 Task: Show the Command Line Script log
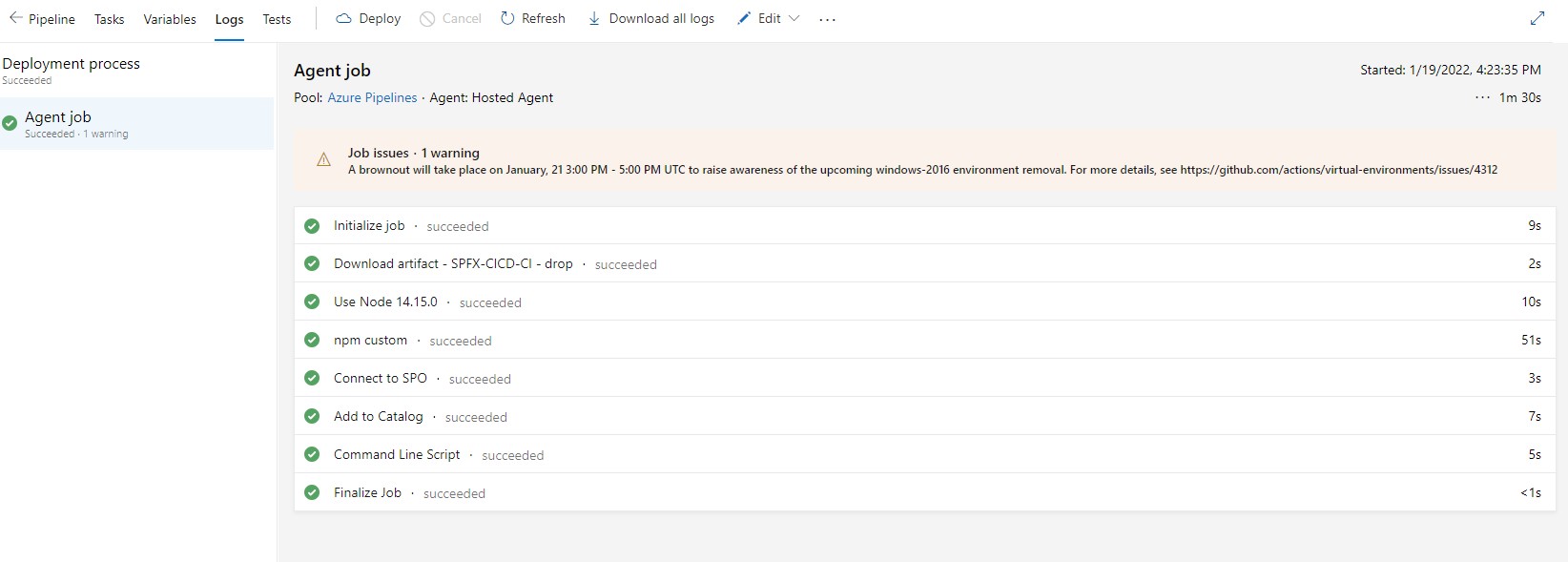pyautogui.click(x=397, y=455)
